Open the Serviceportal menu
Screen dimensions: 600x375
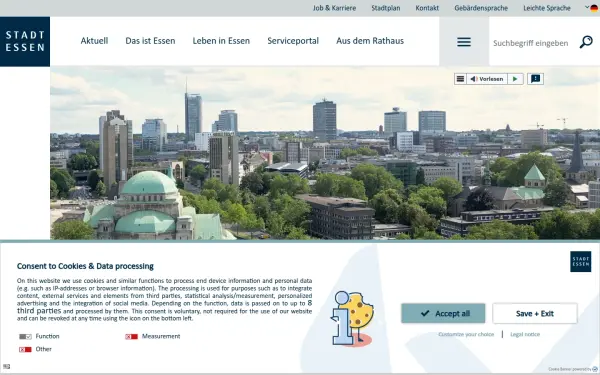tap(293, 41)
